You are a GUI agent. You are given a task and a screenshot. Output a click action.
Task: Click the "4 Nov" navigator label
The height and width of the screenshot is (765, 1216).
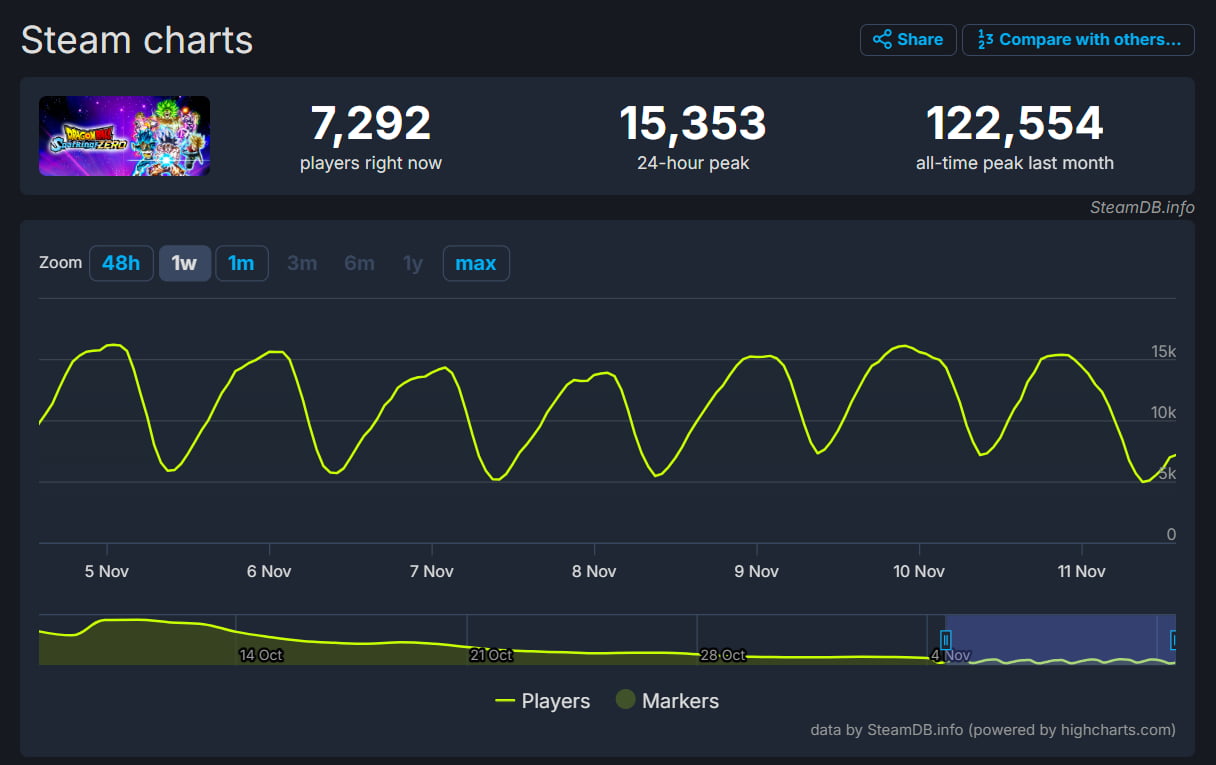coord(950,655)
